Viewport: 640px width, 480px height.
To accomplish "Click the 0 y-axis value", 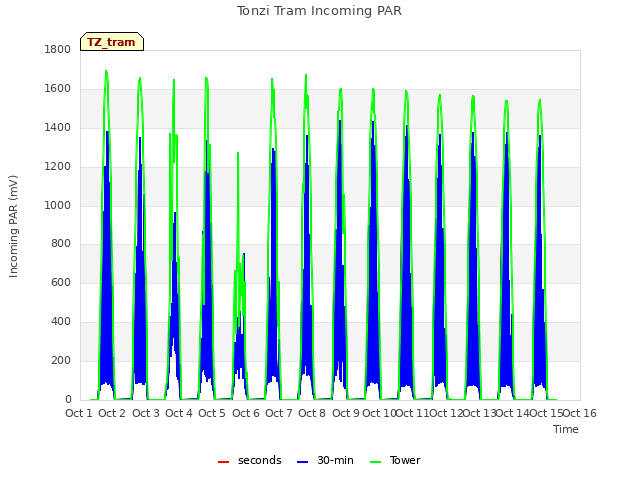I will click(x=68, y=400).
